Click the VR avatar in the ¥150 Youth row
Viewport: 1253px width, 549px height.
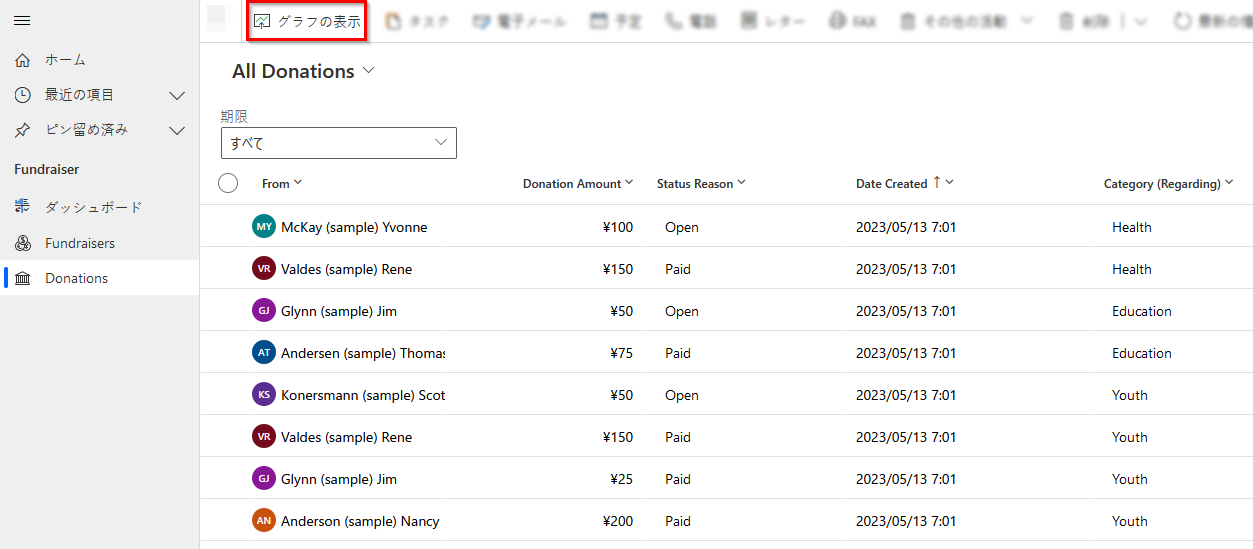pyautogui.click(x=264, y=437)
